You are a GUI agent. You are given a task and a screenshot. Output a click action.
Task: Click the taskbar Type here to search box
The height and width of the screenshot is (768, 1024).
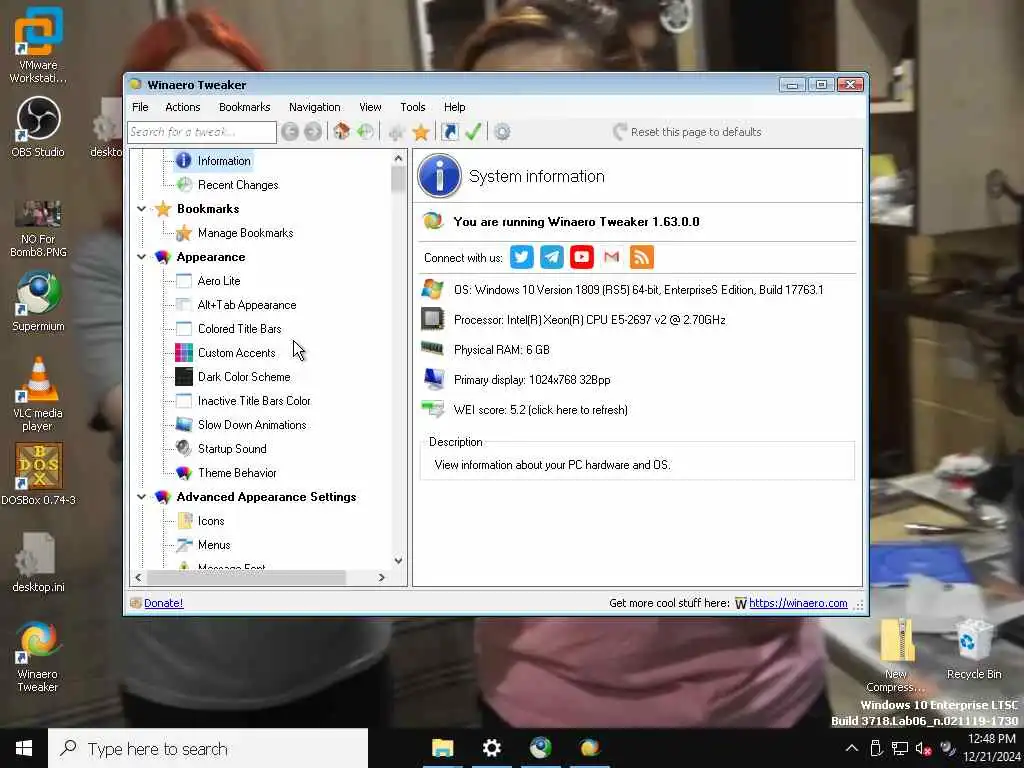pos(208,748)
